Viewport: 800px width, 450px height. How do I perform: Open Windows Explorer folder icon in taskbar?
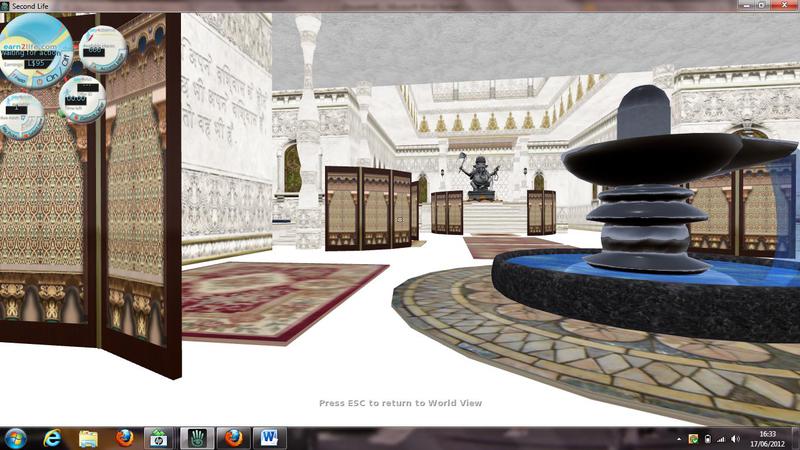88,439
